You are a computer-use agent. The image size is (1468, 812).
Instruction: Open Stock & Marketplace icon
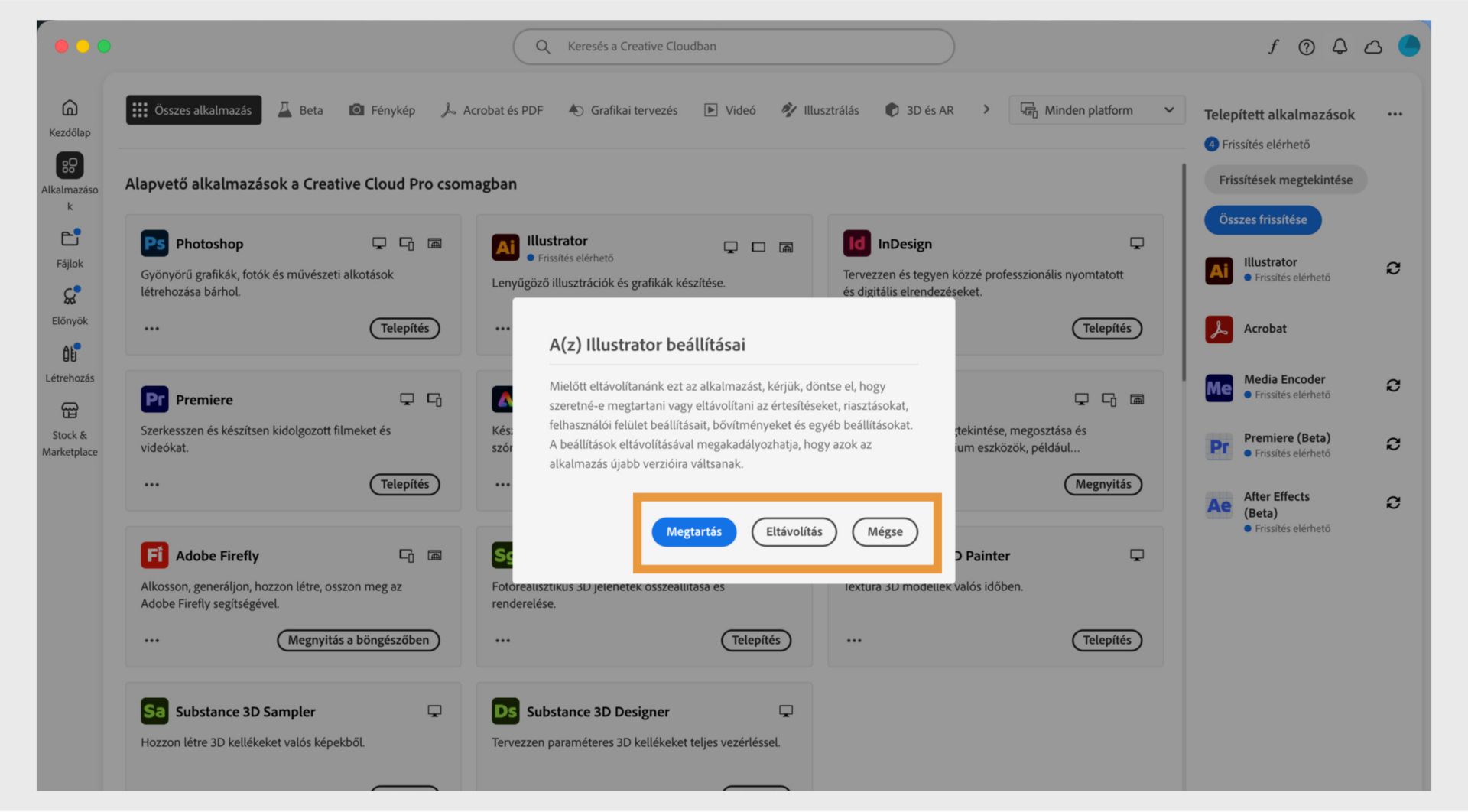point(70,411)
